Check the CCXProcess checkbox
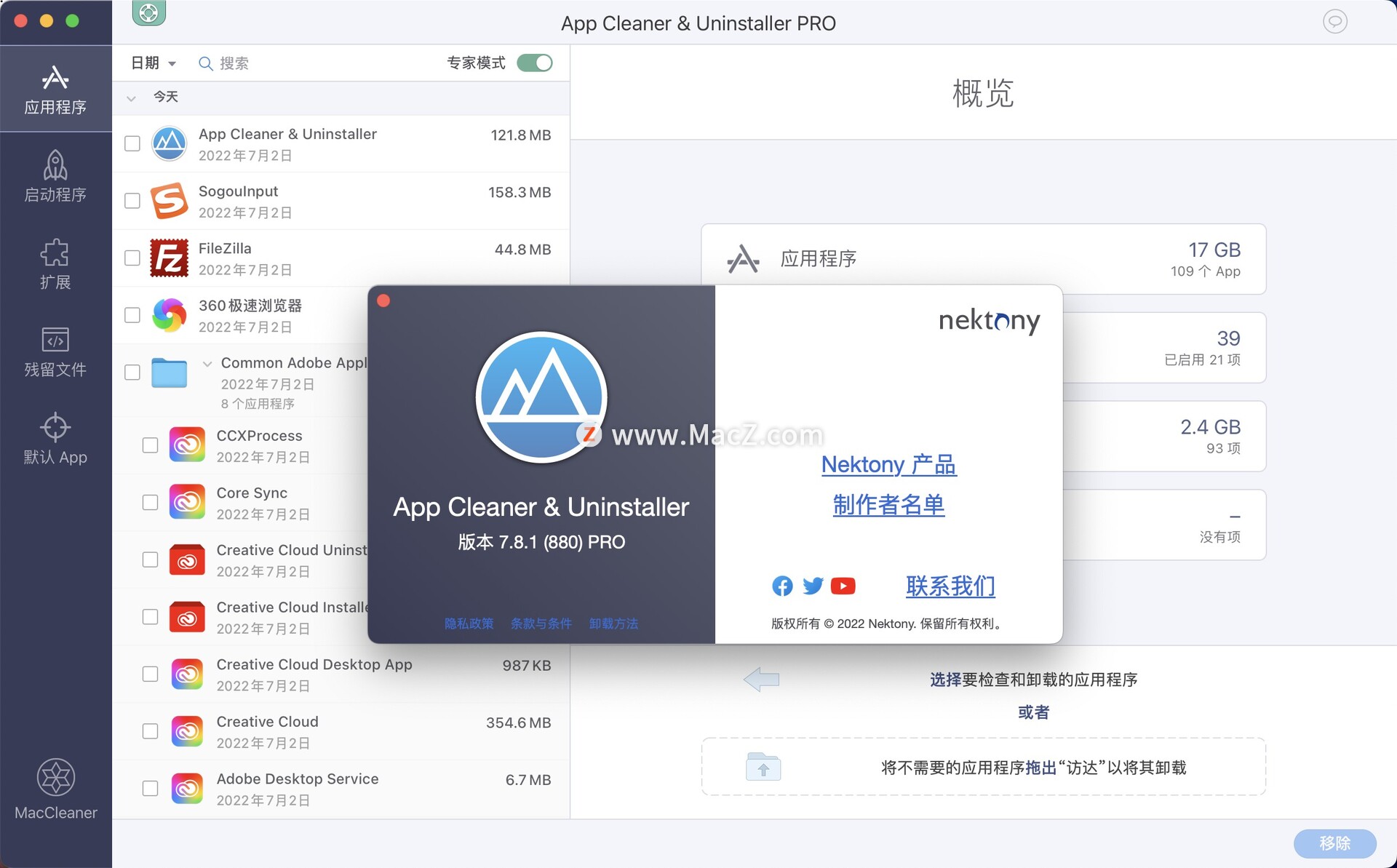Screen dimensions: 1397x868 tap(150, 445)
